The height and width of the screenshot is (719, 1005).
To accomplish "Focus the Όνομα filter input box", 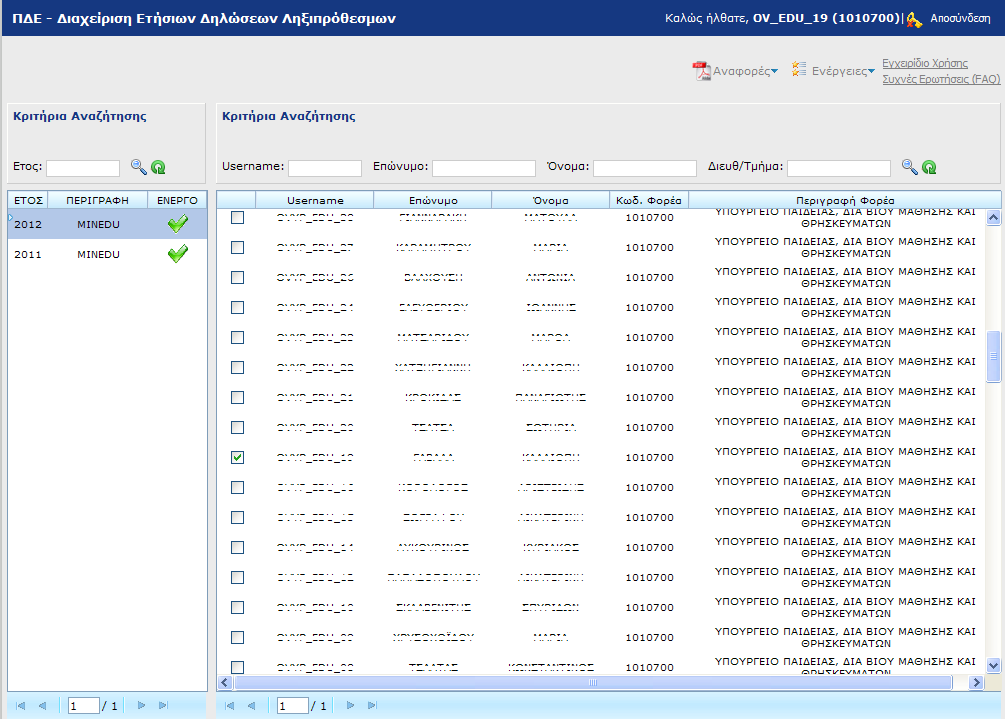I will pos(645,168).
